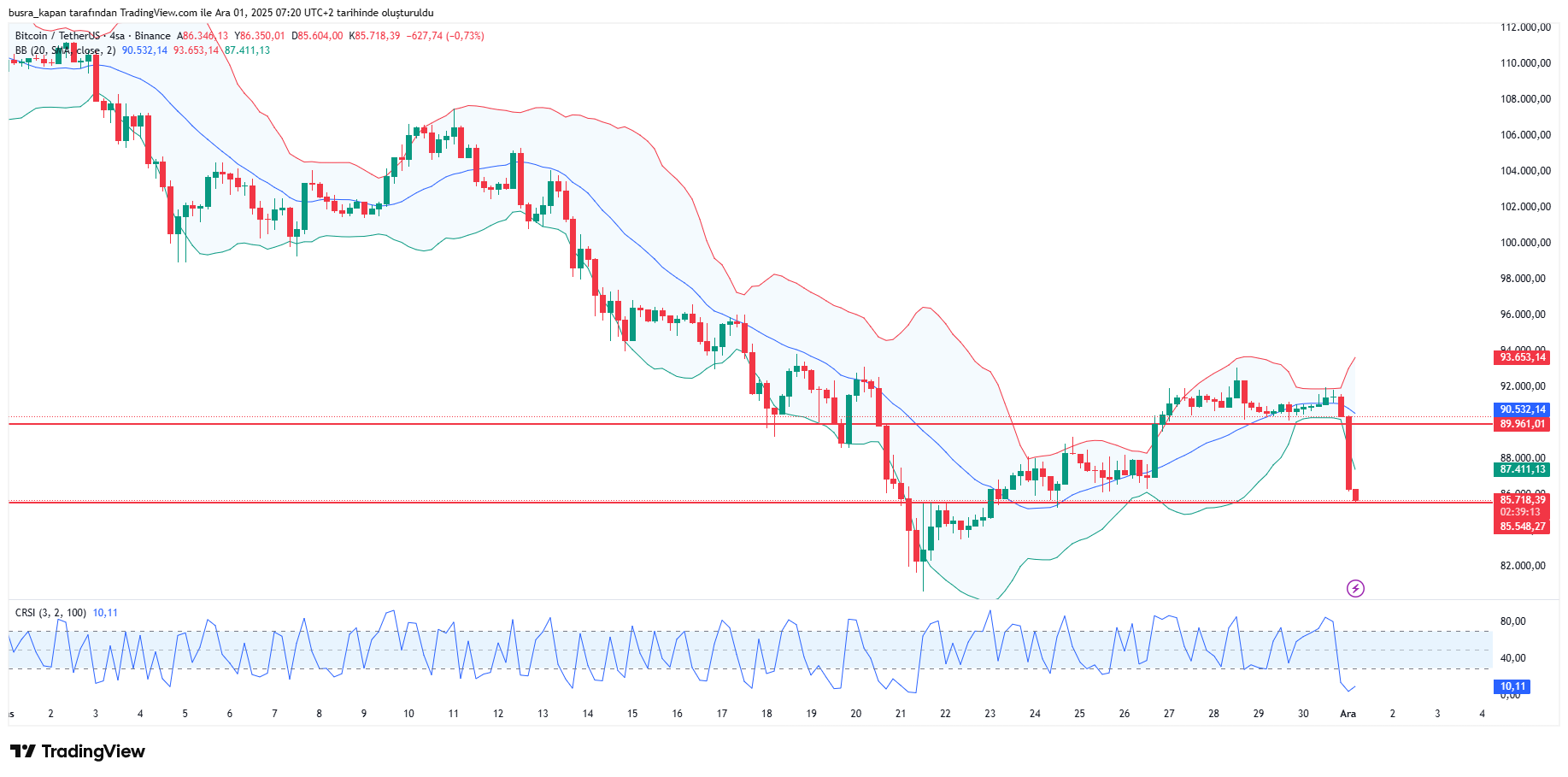Click the 85.718,39 current price label
The height and width of the screenshot is (777, 1568).
click(1523, 500)
